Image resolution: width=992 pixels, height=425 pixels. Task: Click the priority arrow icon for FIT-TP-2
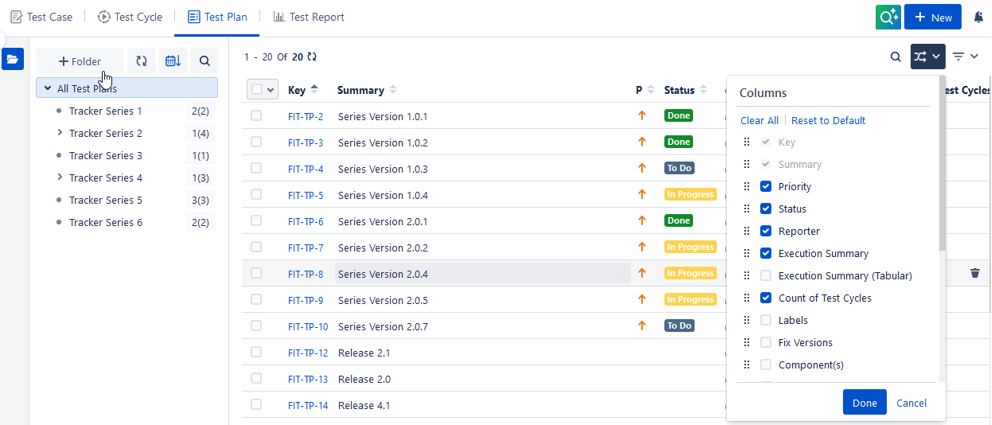[642, 116]
